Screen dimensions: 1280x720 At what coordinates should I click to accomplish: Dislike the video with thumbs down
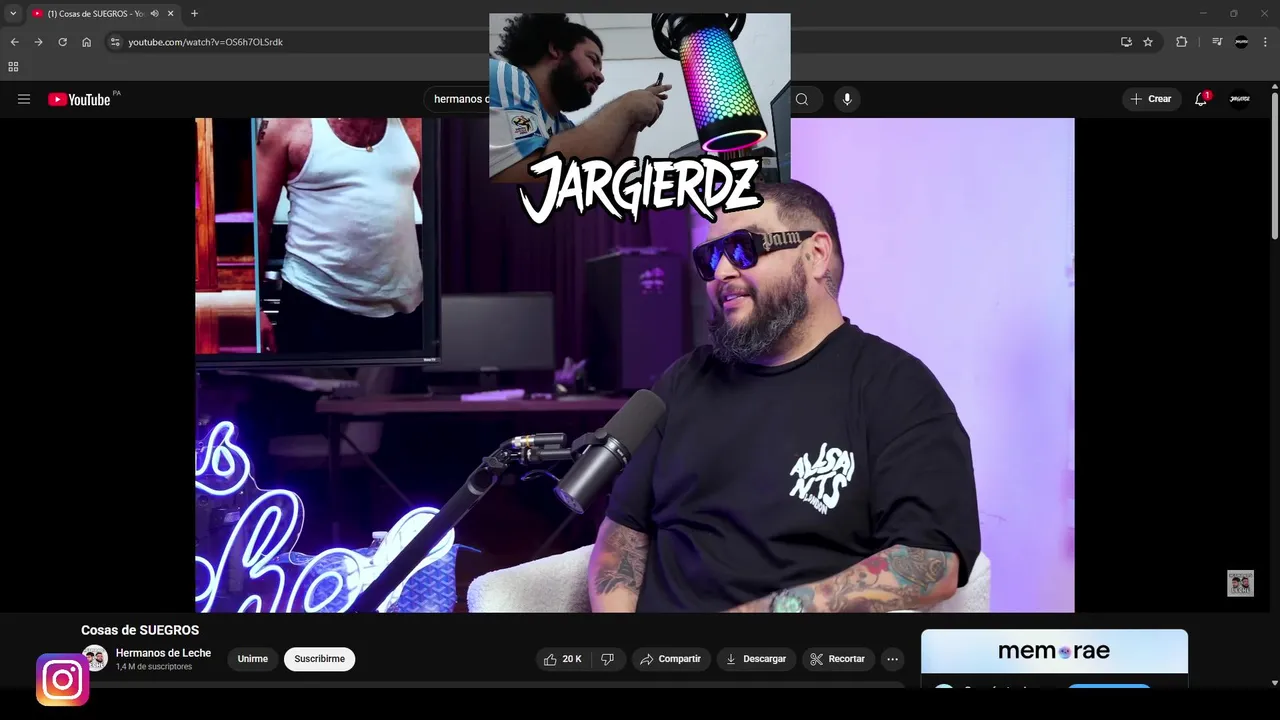(x=608, y=659)
